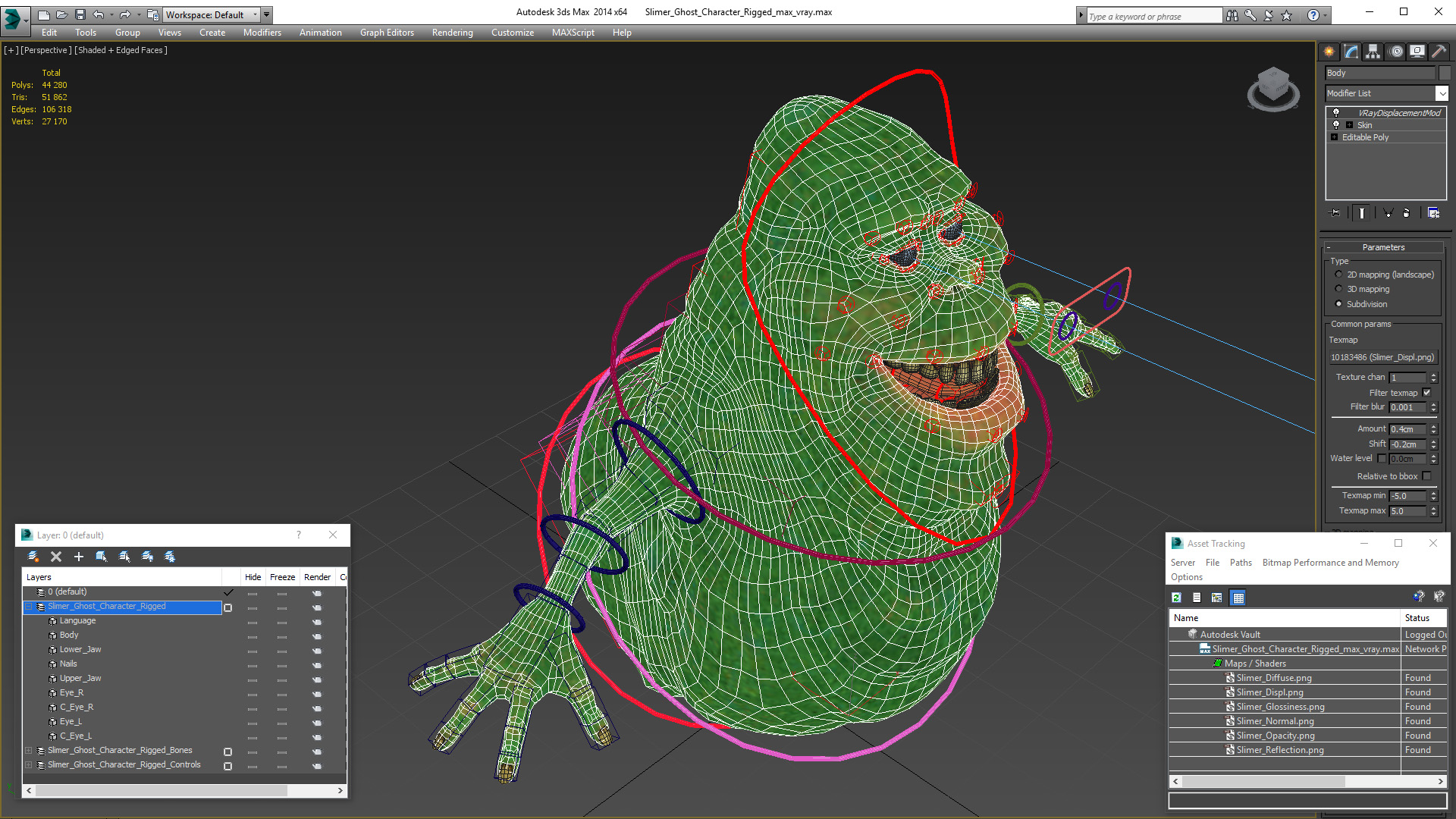Toggle current-layer box for Slimer_Ghost_Character_Rigged_Bones
The width and height of the screenshot is (1456, 819).
pyautogui.click(x=227, y=752)
